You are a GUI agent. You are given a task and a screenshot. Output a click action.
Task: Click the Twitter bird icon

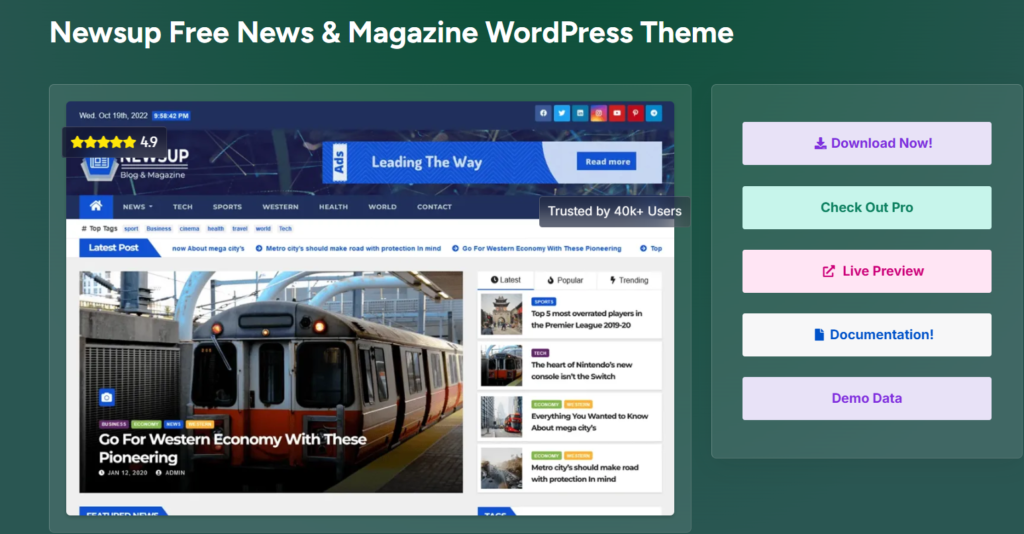click(x=562, y=113)
